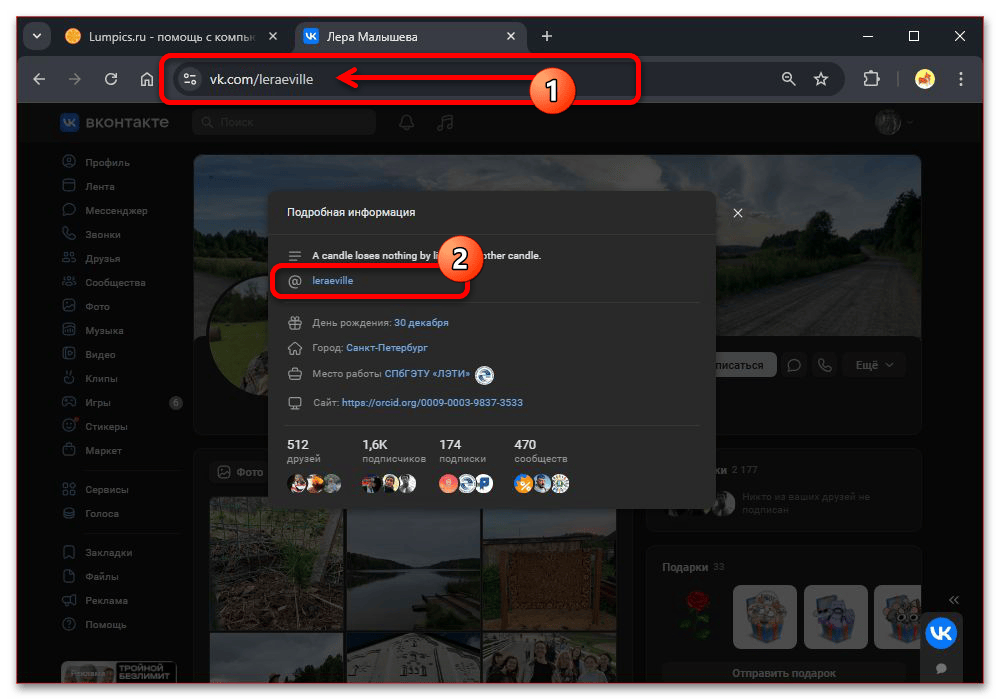The image size is (1000, 700).
Task: Close the Подробная информация dialog
Action: coord(738,213)
